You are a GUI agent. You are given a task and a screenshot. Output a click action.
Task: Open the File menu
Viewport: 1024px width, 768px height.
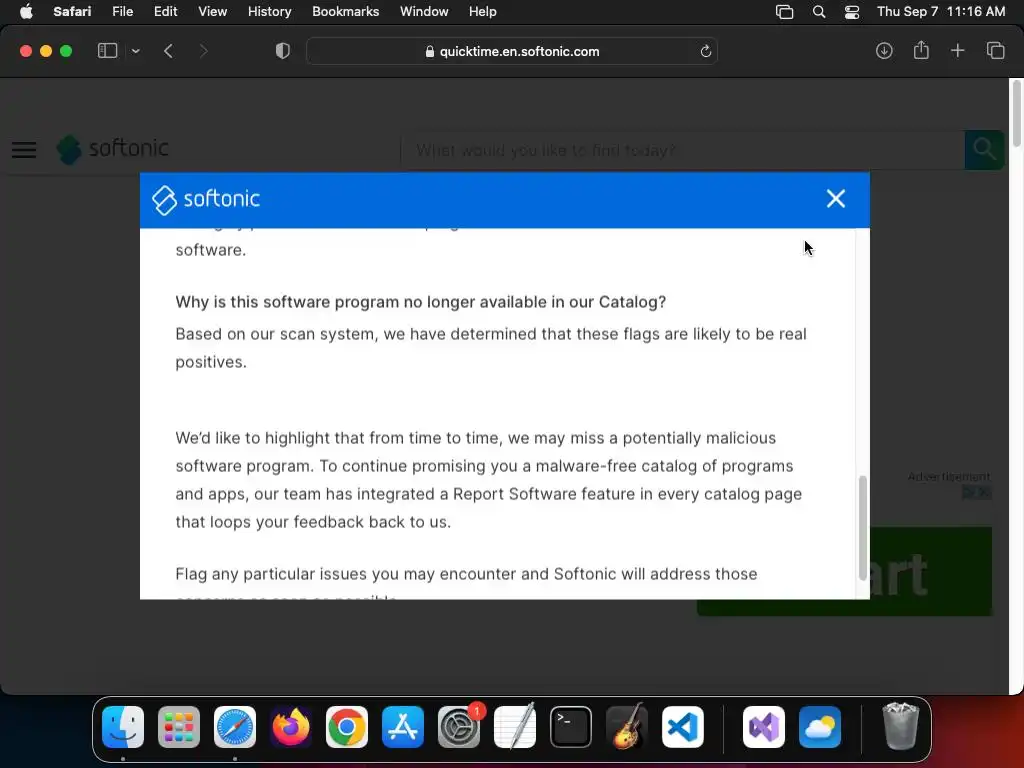122,12
